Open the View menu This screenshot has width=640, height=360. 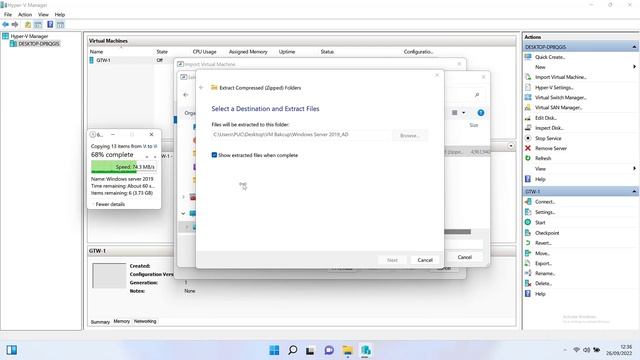click(x=43, y=15)
